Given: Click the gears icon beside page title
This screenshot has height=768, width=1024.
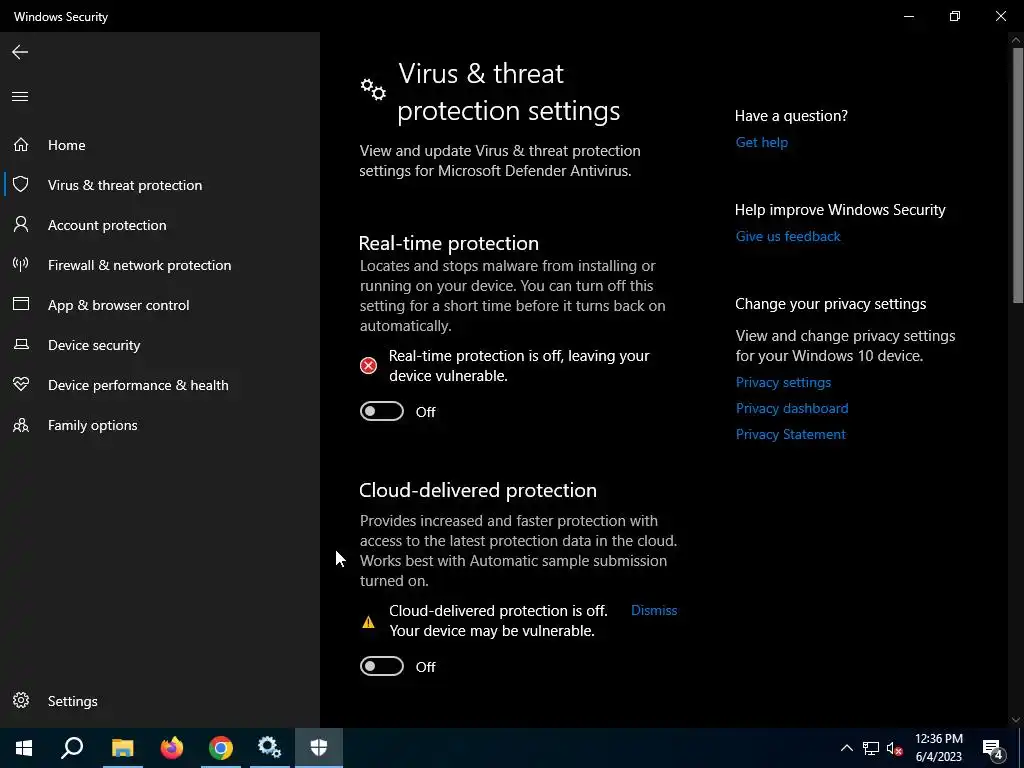Looking at the screenshot, I should tap(373, 89).
